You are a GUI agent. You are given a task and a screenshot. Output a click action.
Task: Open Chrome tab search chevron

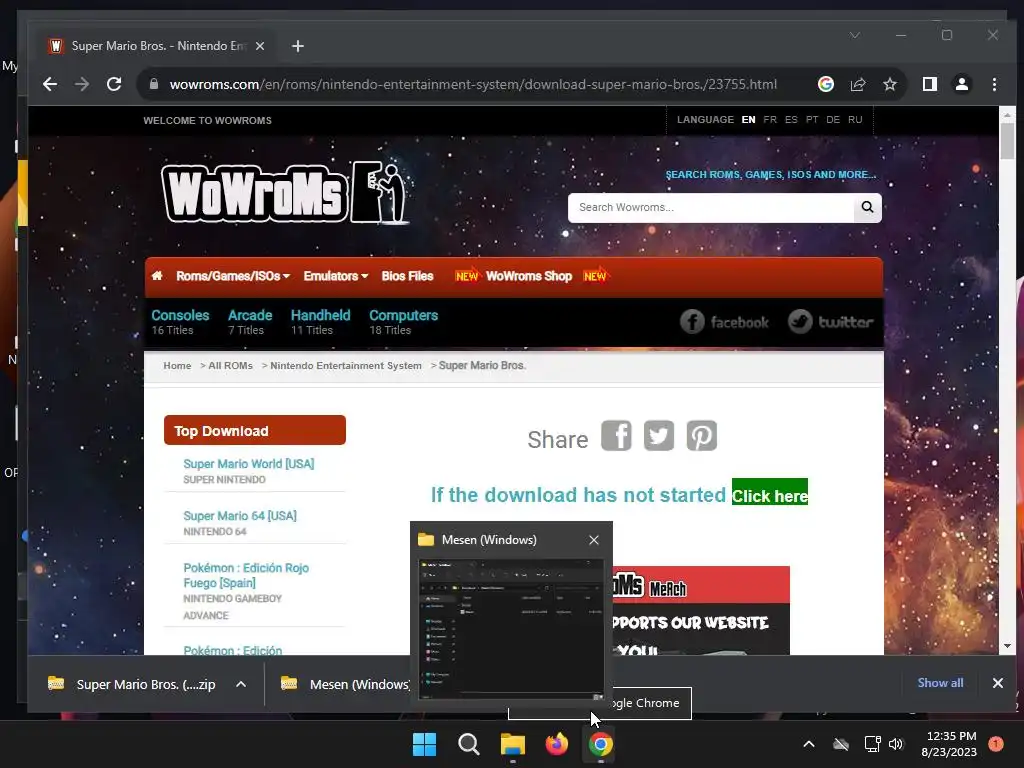[855, 35]
